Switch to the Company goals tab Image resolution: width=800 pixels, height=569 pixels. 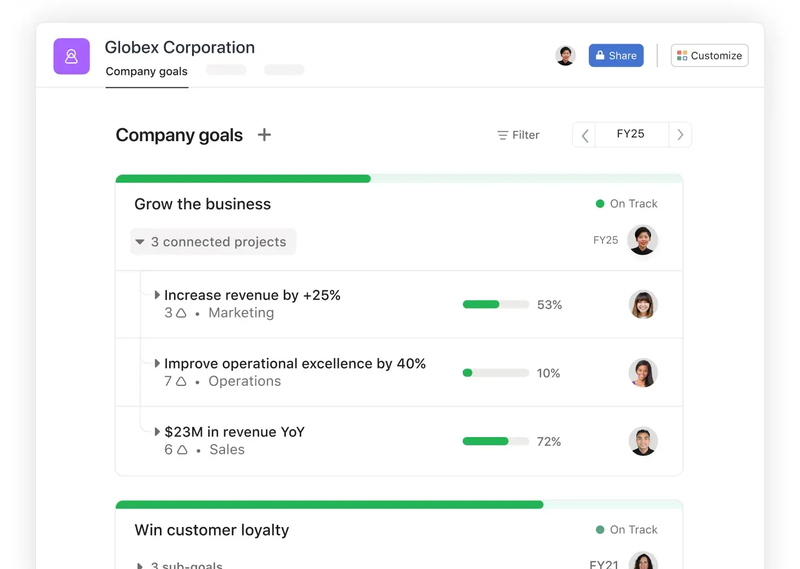[x=146, y=71]
